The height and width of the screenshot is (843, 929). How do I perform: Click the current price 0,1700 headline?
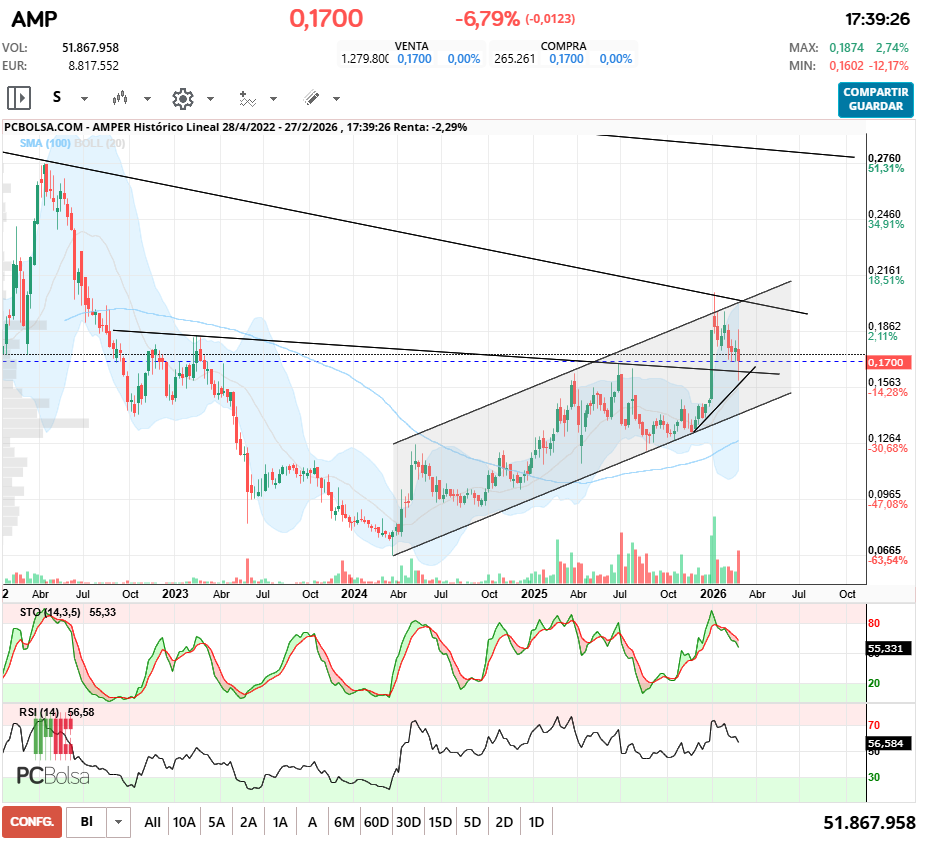tap(326, 18)
